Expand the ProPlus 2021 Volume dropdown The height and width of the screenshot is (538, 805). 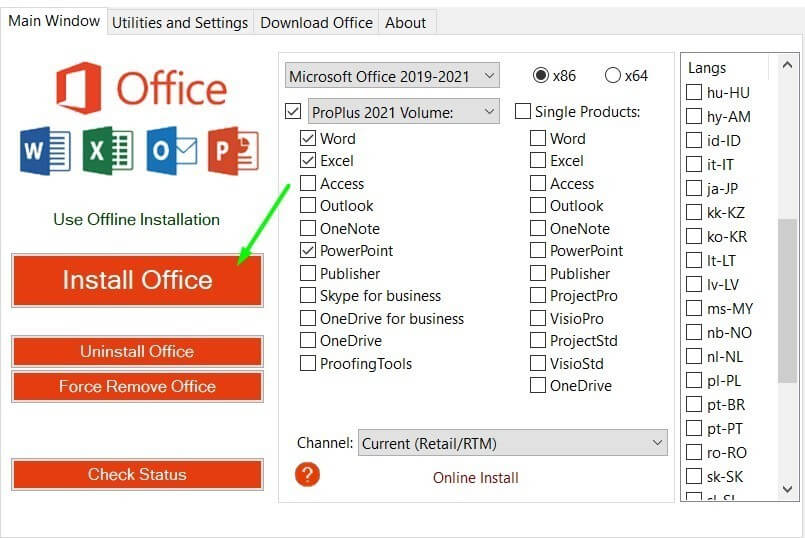[x=403, y=111]
